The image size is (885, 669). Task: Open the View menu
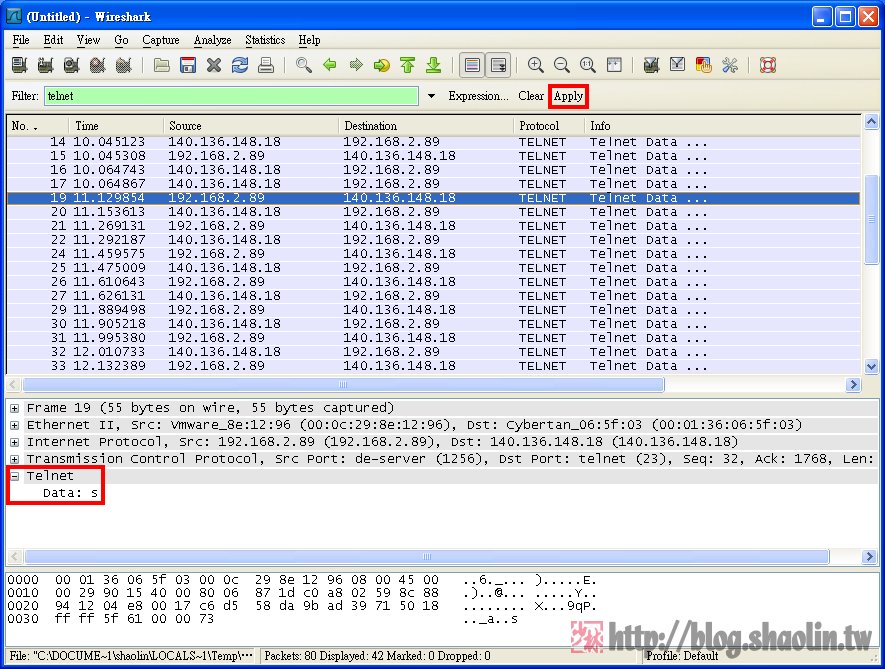click(89, 40)
